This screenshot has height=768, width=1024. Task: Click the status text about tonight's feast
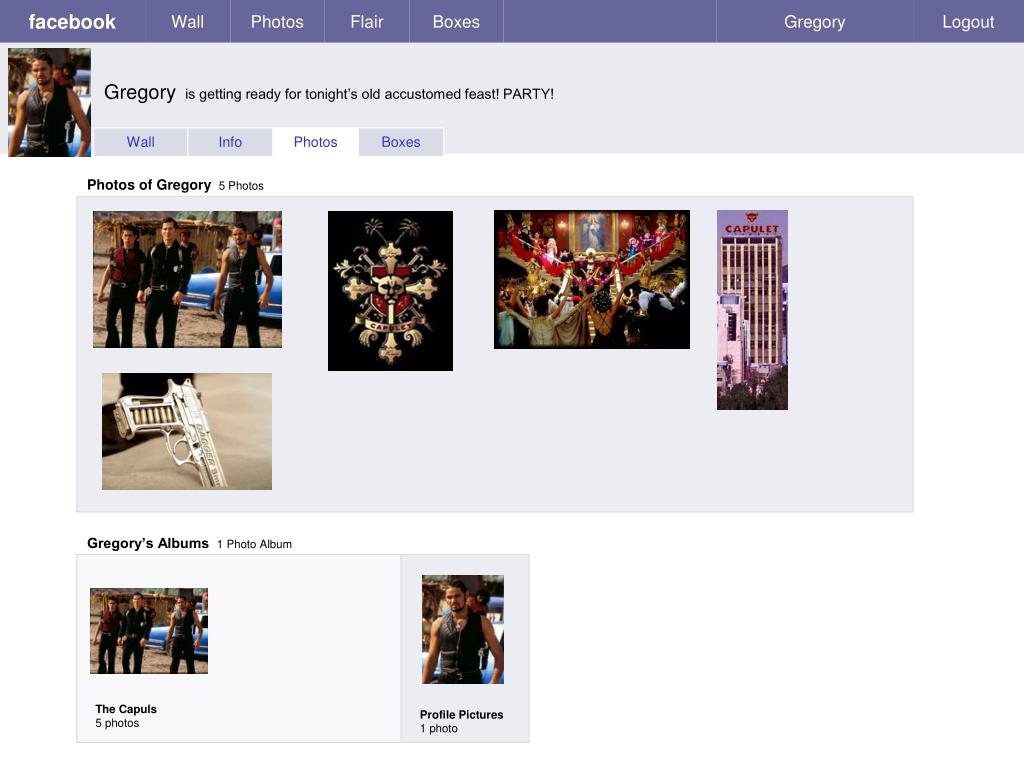(370, 94)
